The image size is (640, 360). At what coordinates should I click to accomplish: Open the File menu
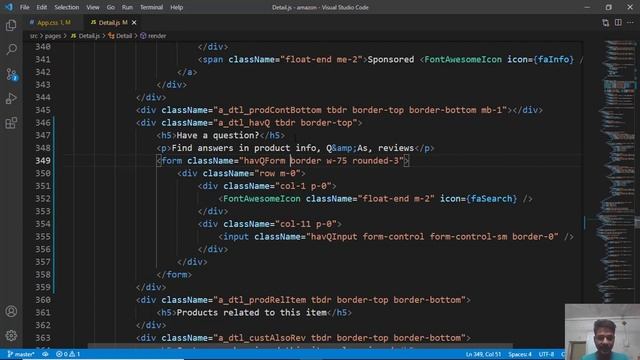(x=24, y=7)
